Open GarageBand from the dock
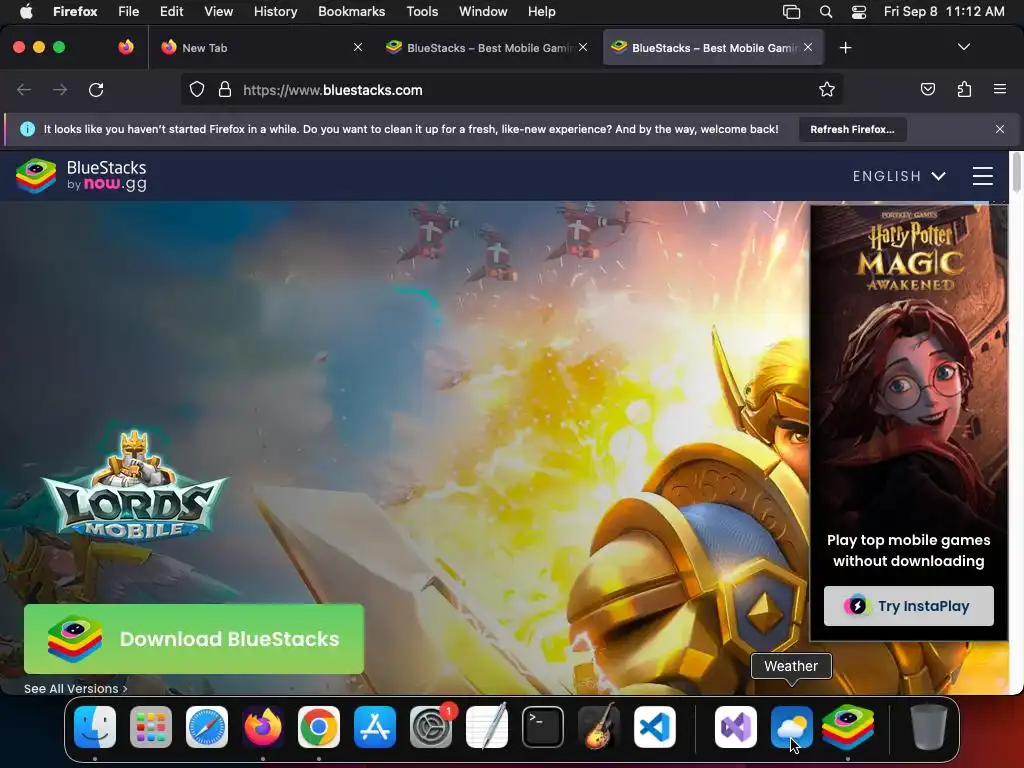1024x768 pixels. (x=599, y=727)
